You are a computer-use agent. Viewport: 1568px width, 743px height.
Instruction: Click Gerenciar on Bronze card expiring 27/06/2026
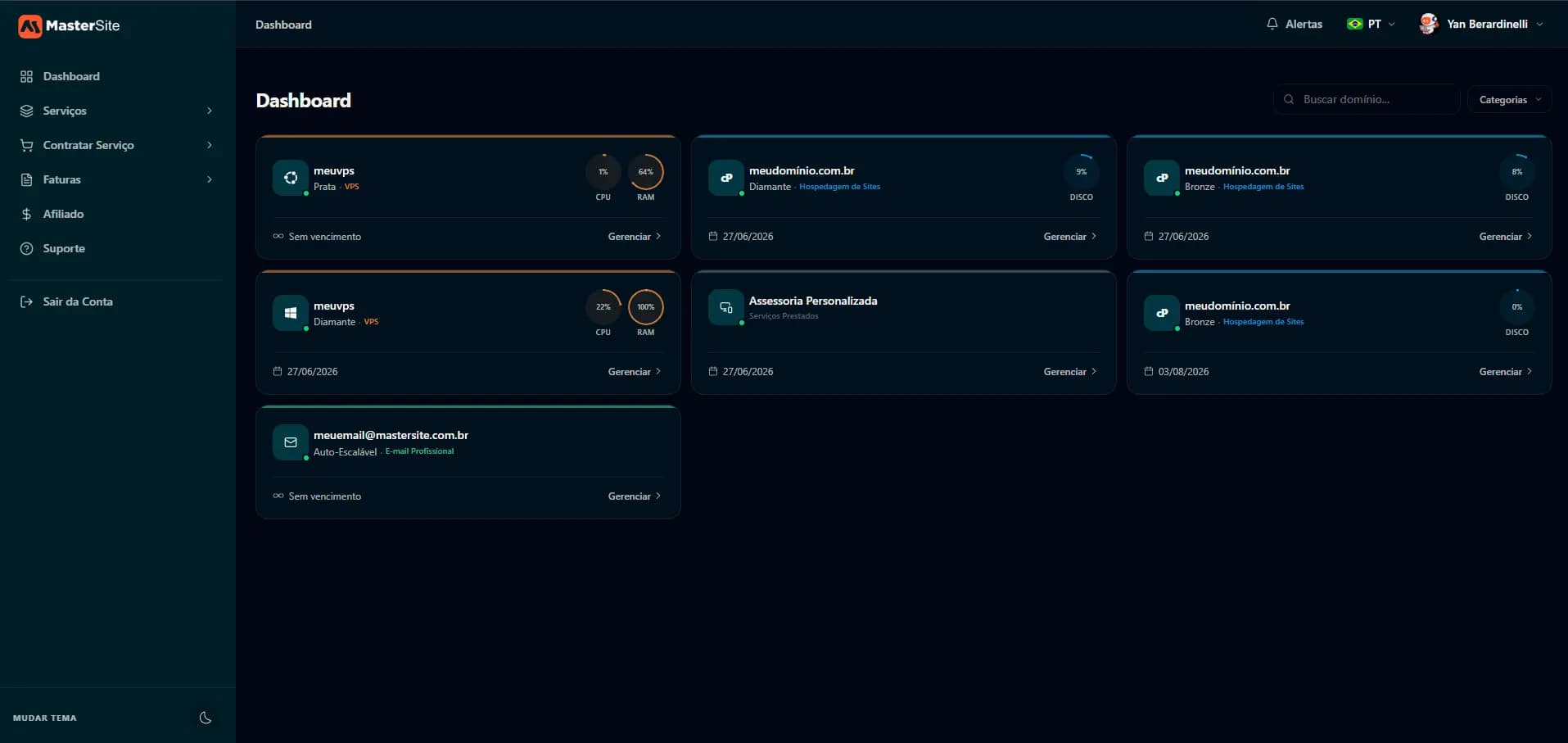click(x=1506, y=237)
